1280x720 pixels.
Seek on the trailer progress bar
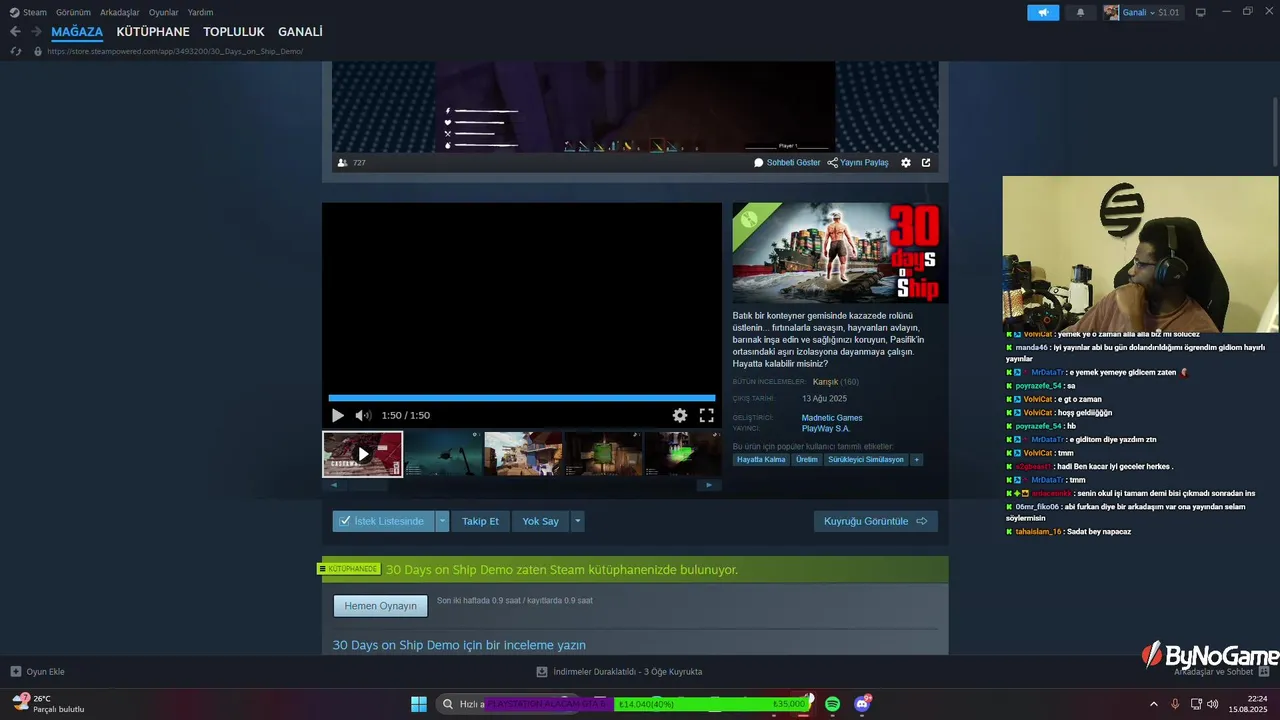(522, 398)
